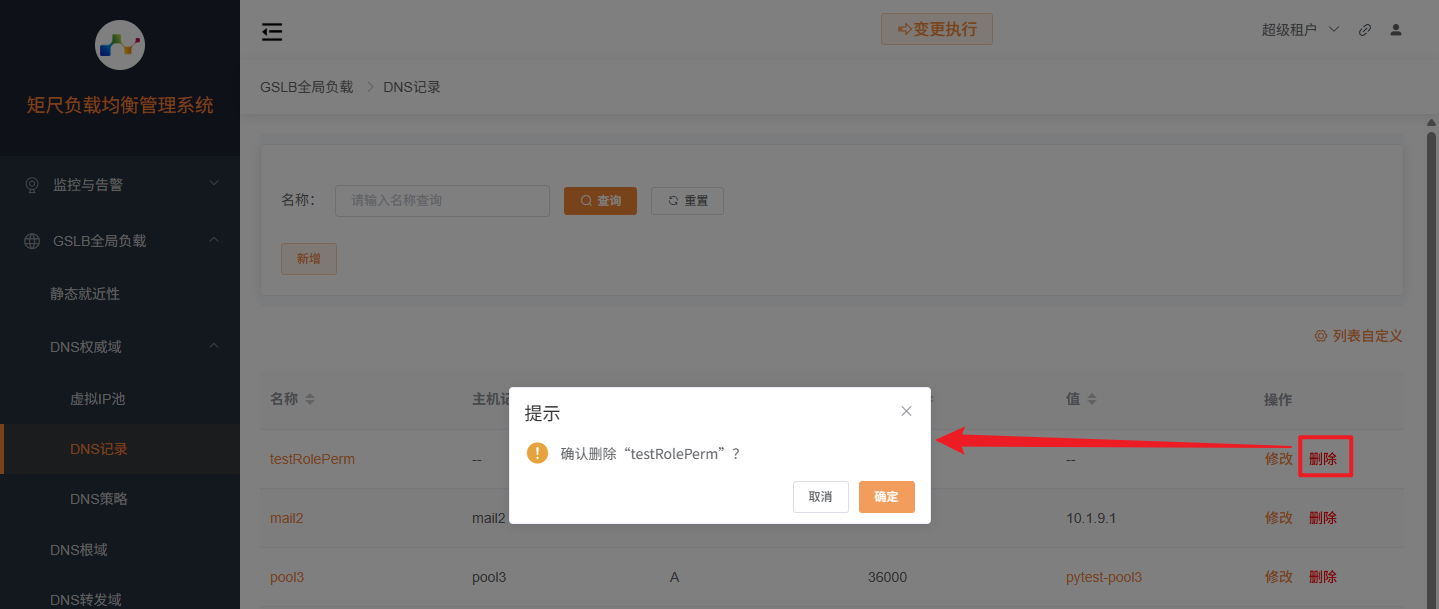
Task: Open the pytest-pool3 value link
Action: [x=1104, y=577]
